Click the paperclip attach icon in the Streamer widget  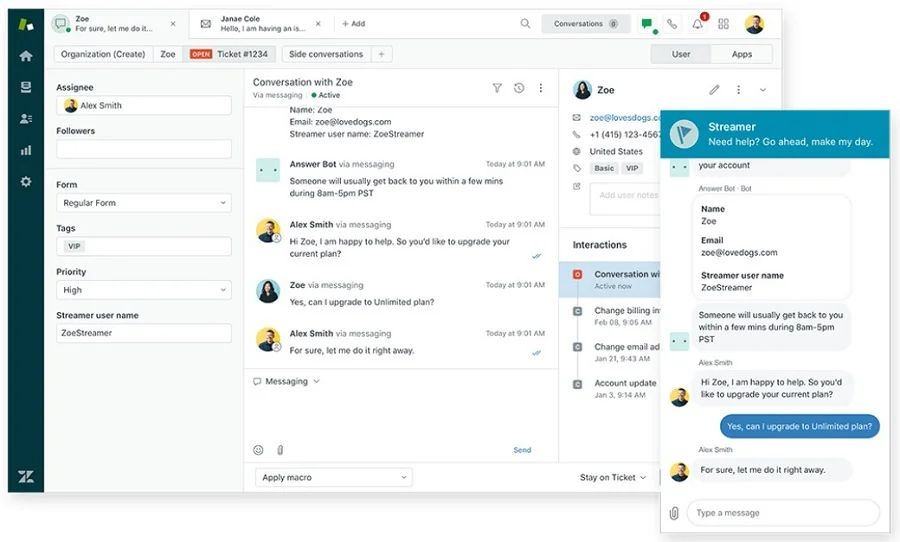(674, 513)
